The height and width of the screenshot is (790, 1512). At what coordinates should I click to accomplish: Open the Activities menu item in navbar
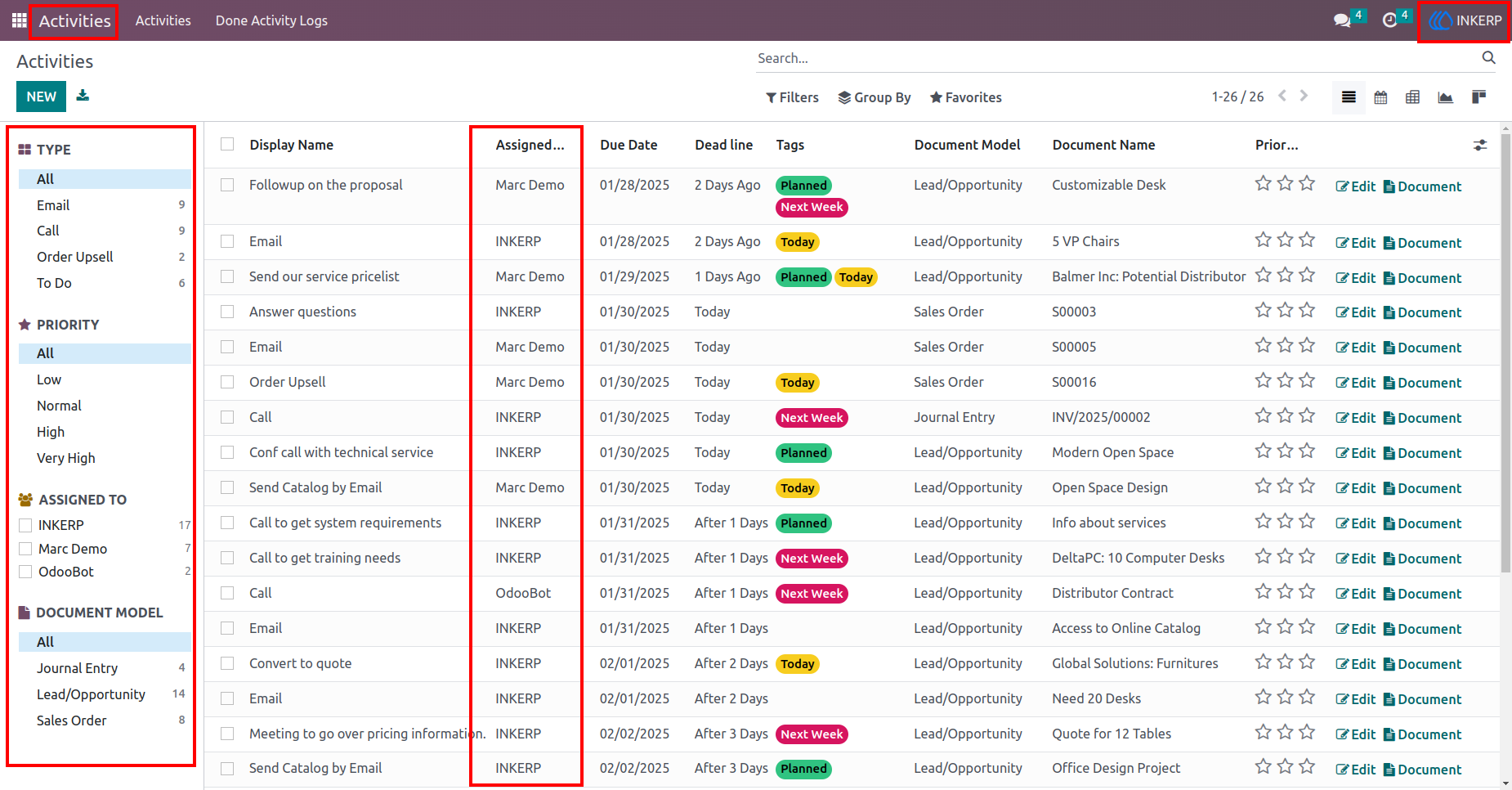(x=163, y=20)
